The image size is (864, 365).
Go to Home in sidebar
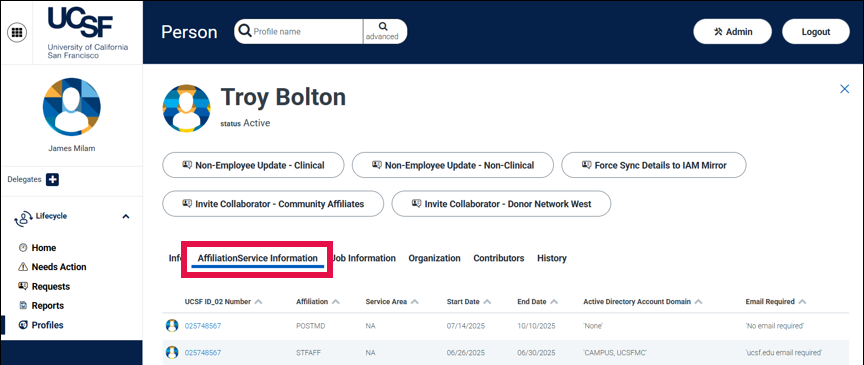coord(44,248)
